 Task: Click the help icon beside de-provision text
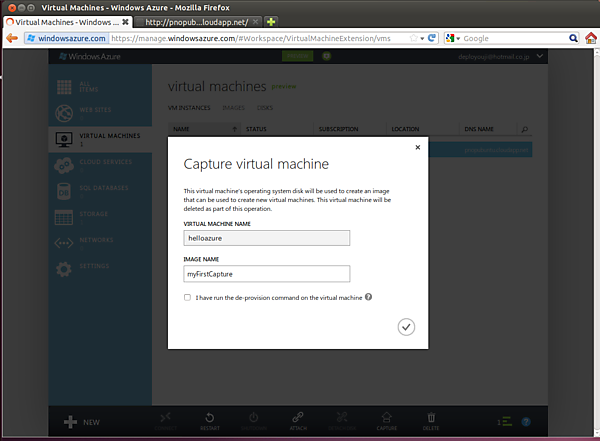tap(369, 297)
